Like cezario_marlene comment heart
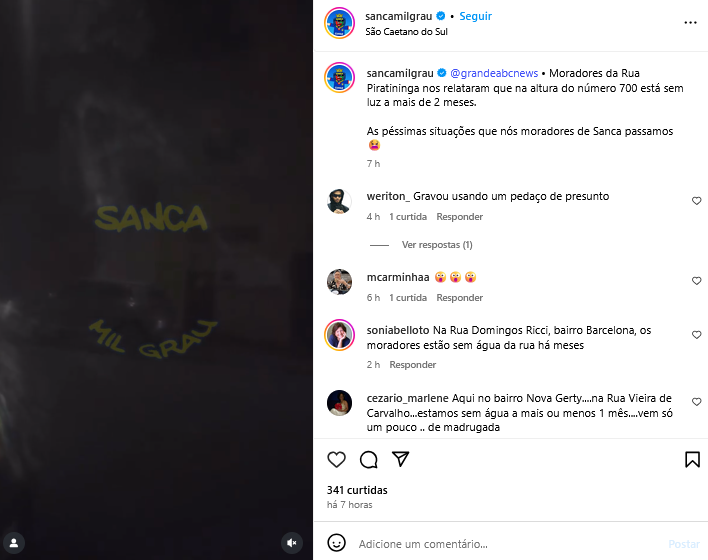 697,402
